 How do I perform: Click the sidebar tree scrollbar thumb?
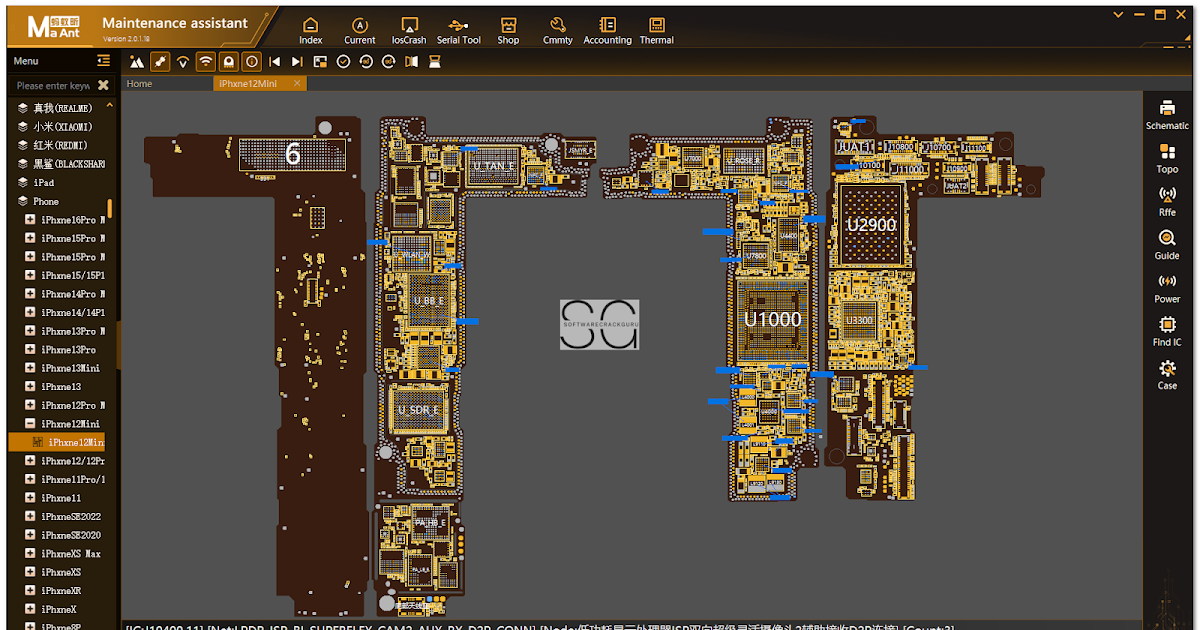pos(110,209)
